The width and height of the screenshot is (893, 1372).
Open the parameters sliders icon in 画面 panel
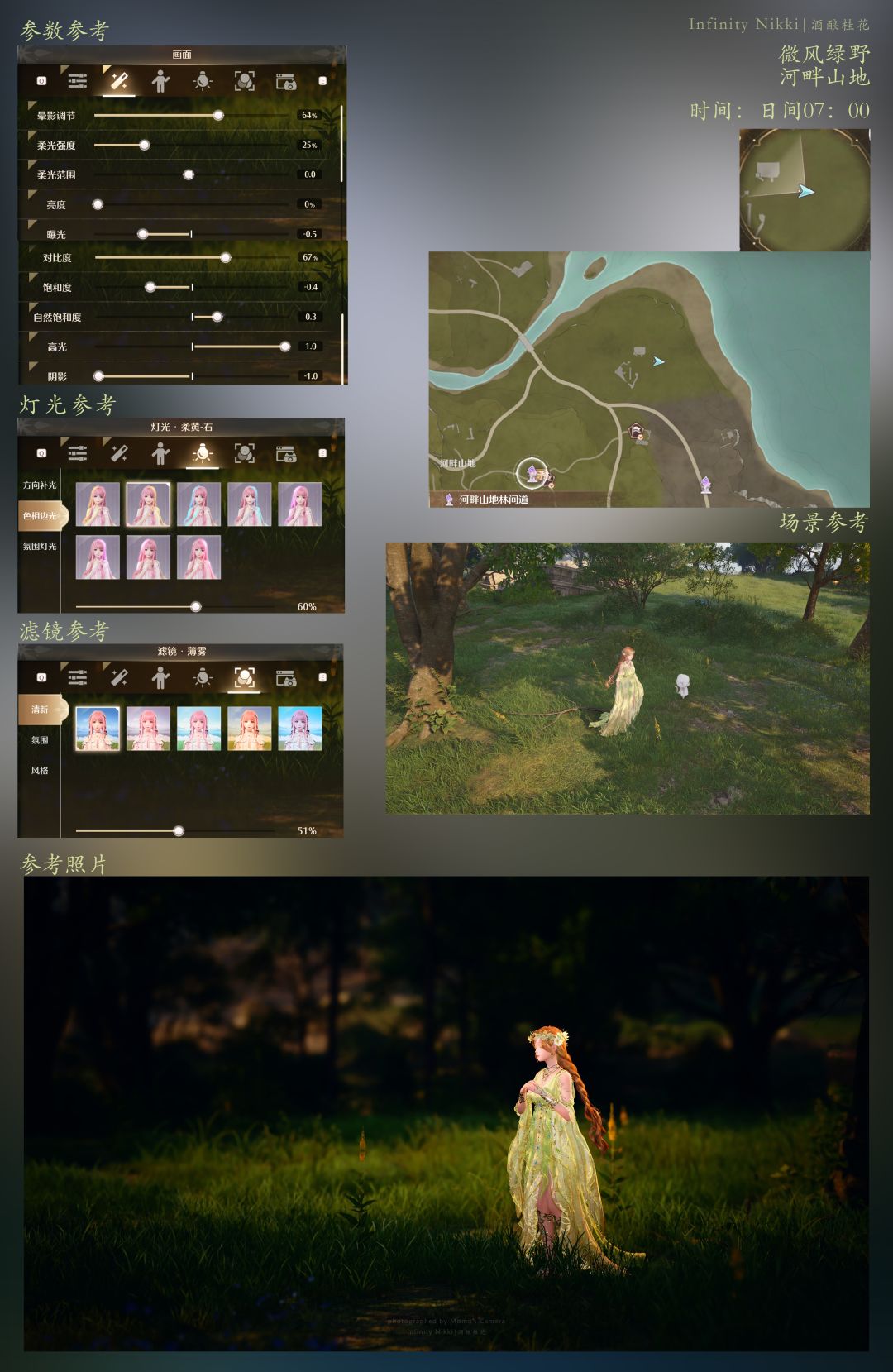point(78,81)
